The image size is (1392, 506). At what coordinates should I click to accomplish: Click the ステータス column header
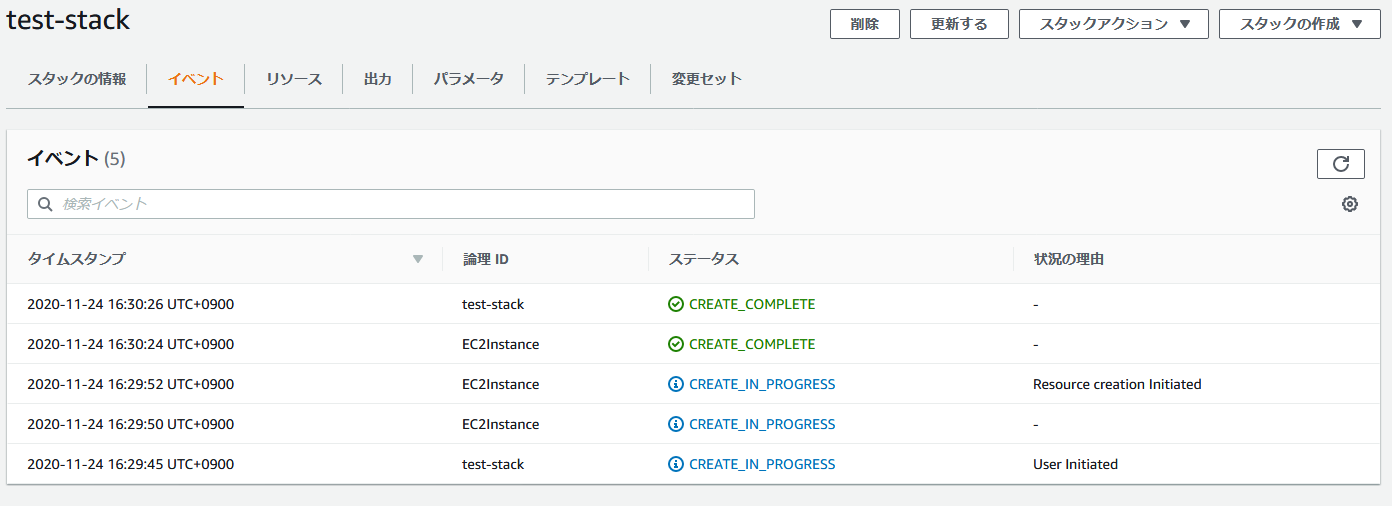[704, 259]
